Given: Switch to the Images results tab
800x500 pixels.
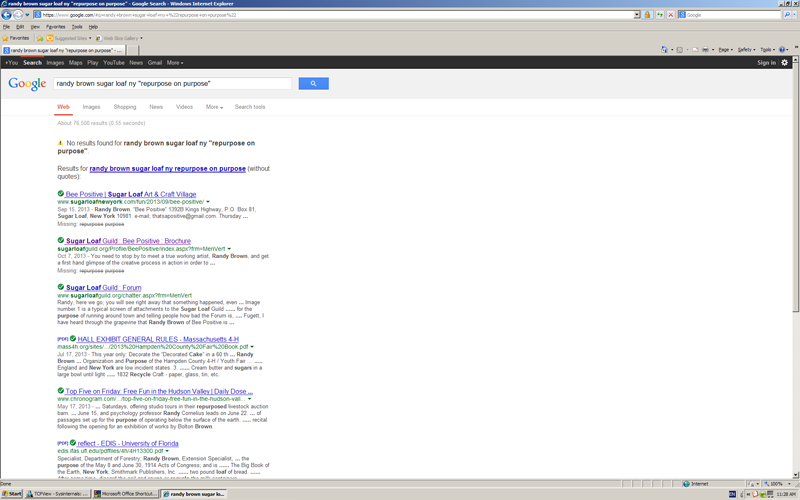Looking at the screenshot, I should (91, 107).
